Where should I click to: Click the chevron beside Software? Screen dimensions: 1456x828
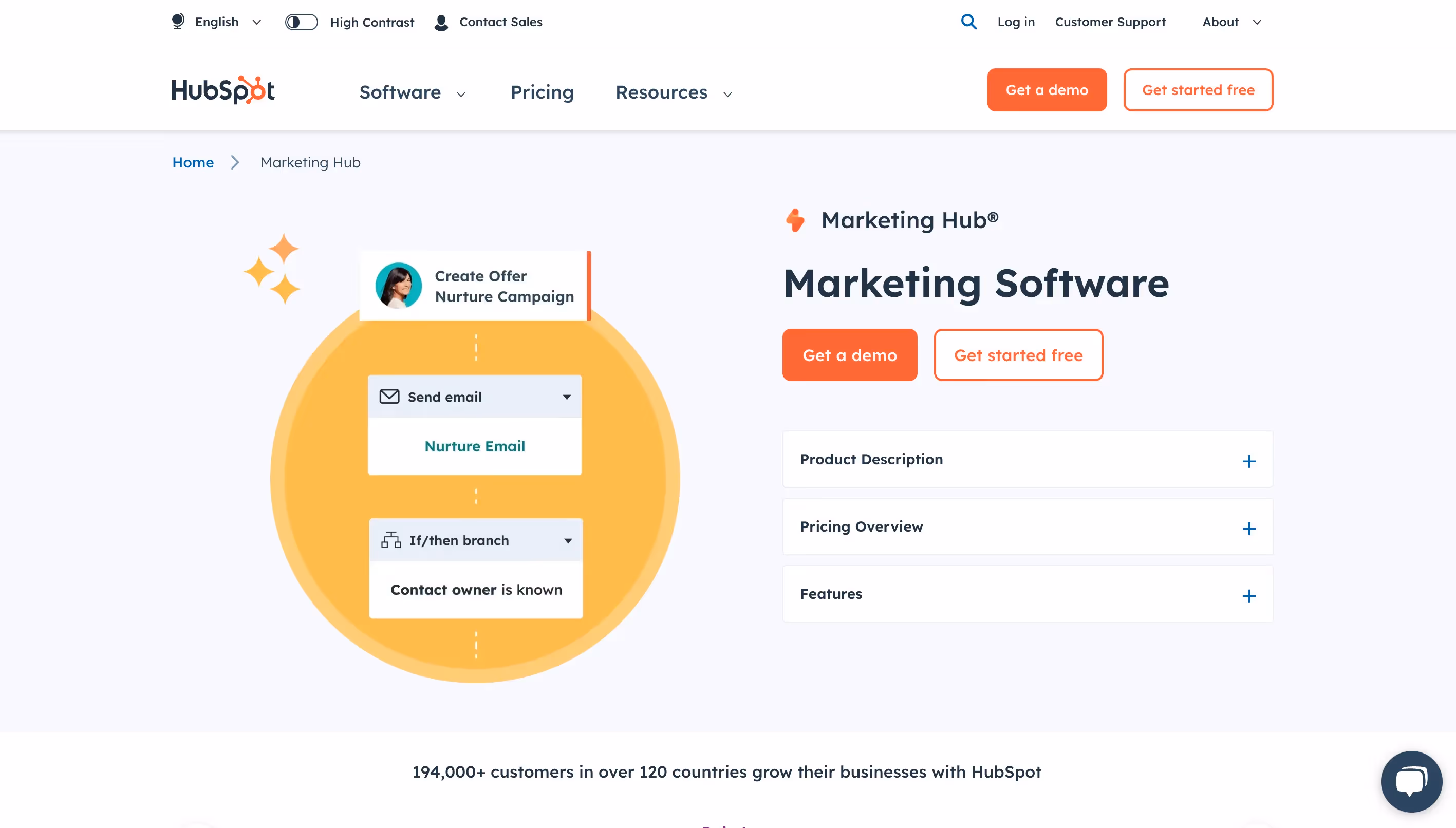click(x=461, y=95)
